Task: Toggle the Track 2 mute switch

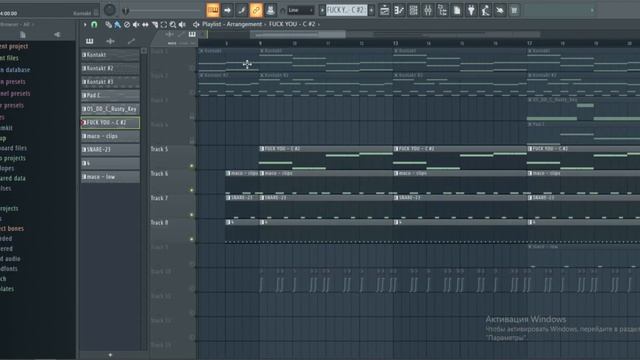Action: click(x=192, y=92)
